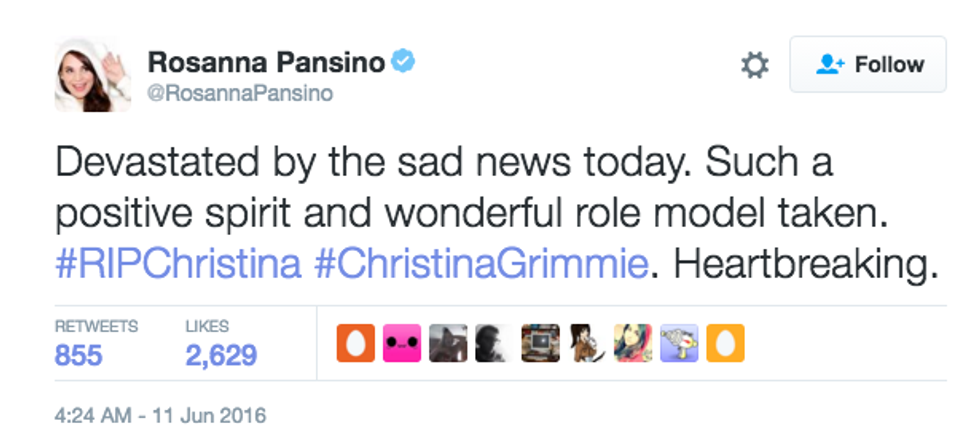The width and height of the screenshot is (980, 445).
Task: Open the @RosannaPansino handle link
Action: pos(241,94)
